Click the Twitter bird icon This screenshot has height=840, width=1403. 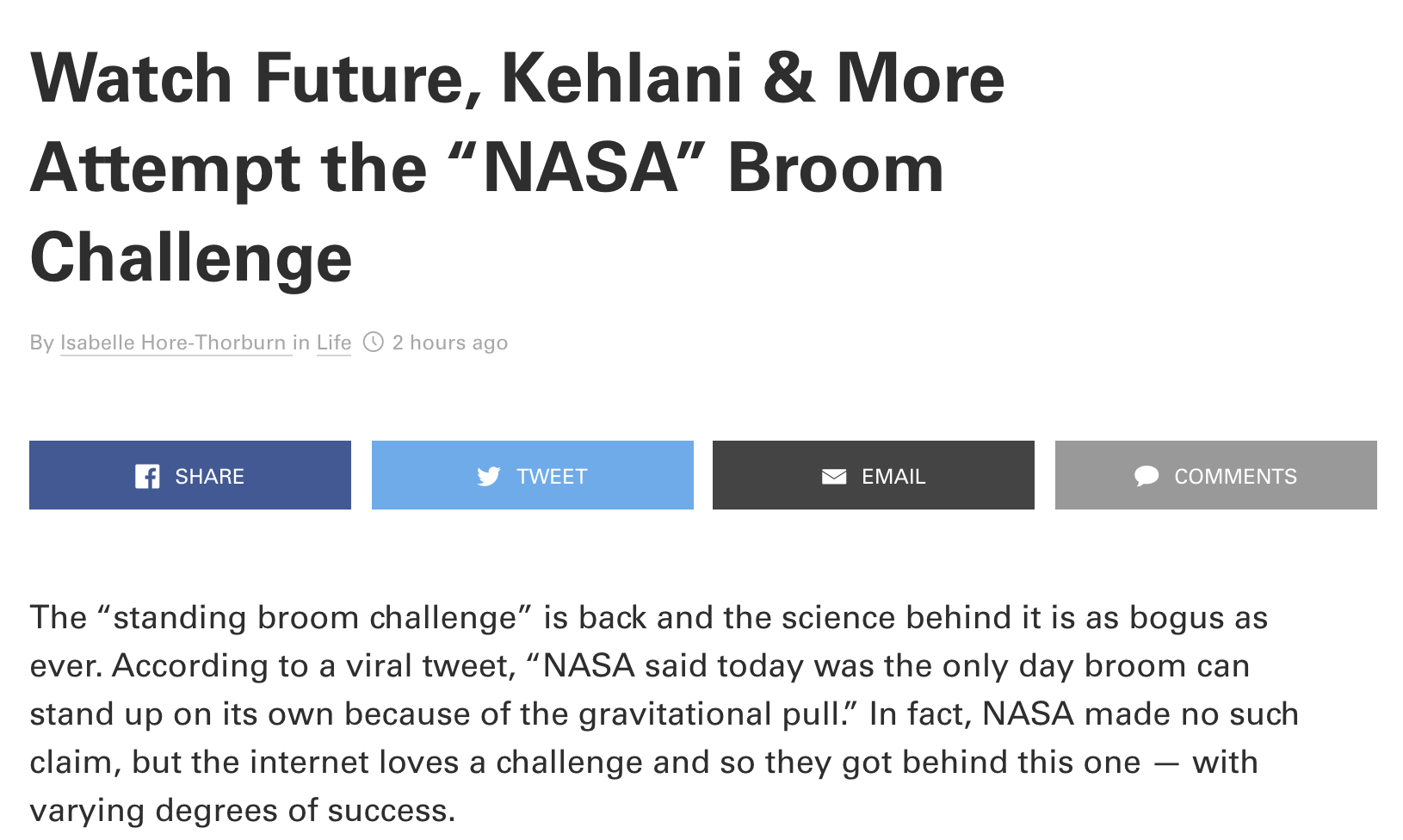pyautogui.click(x=489, y=476)
